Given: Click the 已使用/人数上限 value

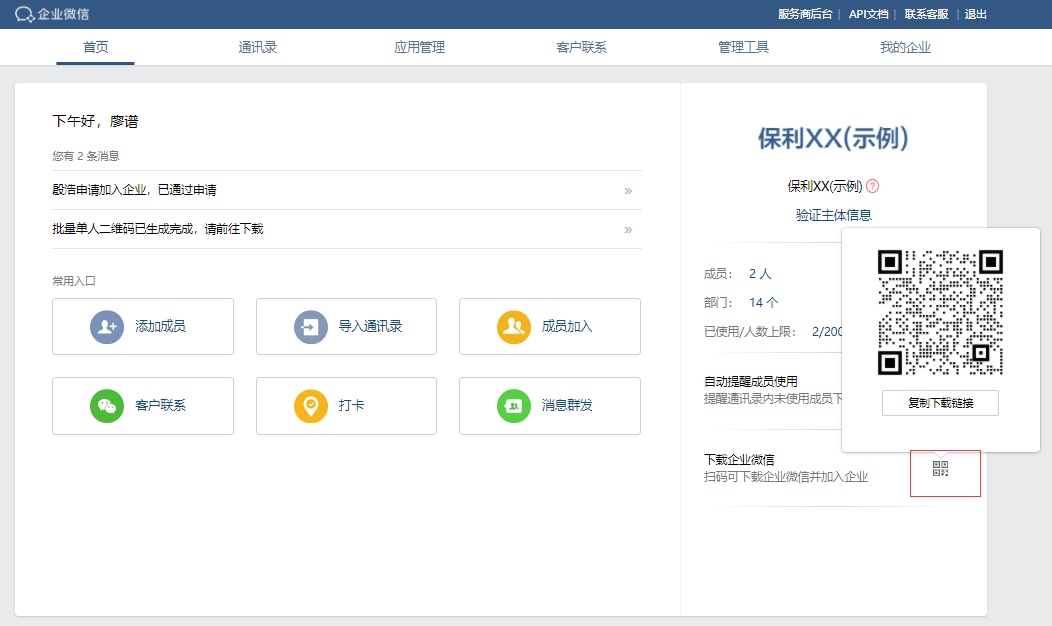Looking at the screenshot, I should click(827, 331).
